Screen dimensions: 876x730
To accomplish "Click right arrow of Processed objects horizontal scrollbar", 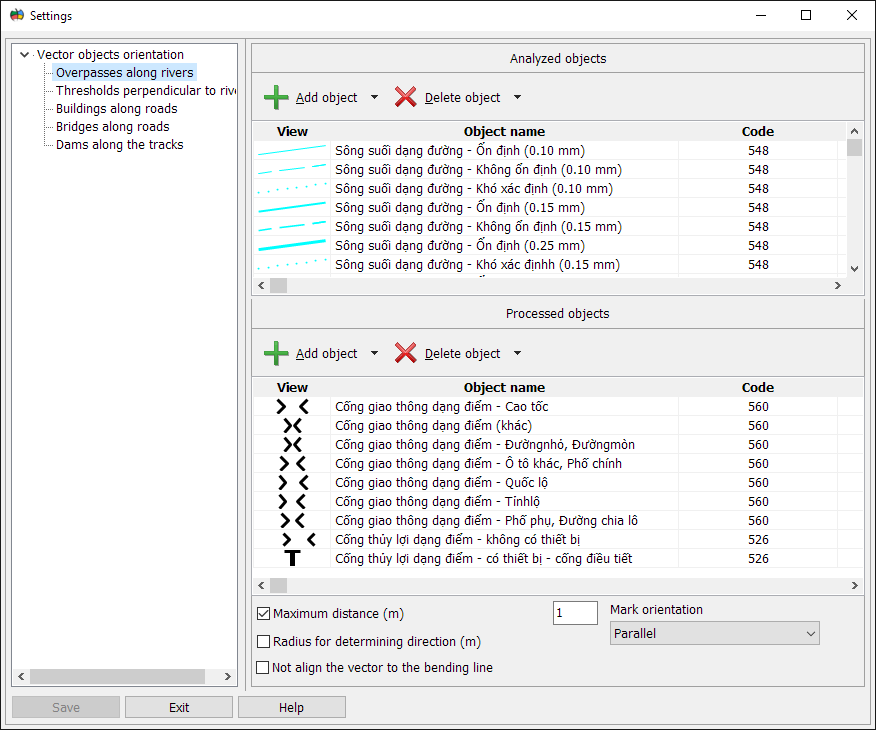I will coord(854,585).
